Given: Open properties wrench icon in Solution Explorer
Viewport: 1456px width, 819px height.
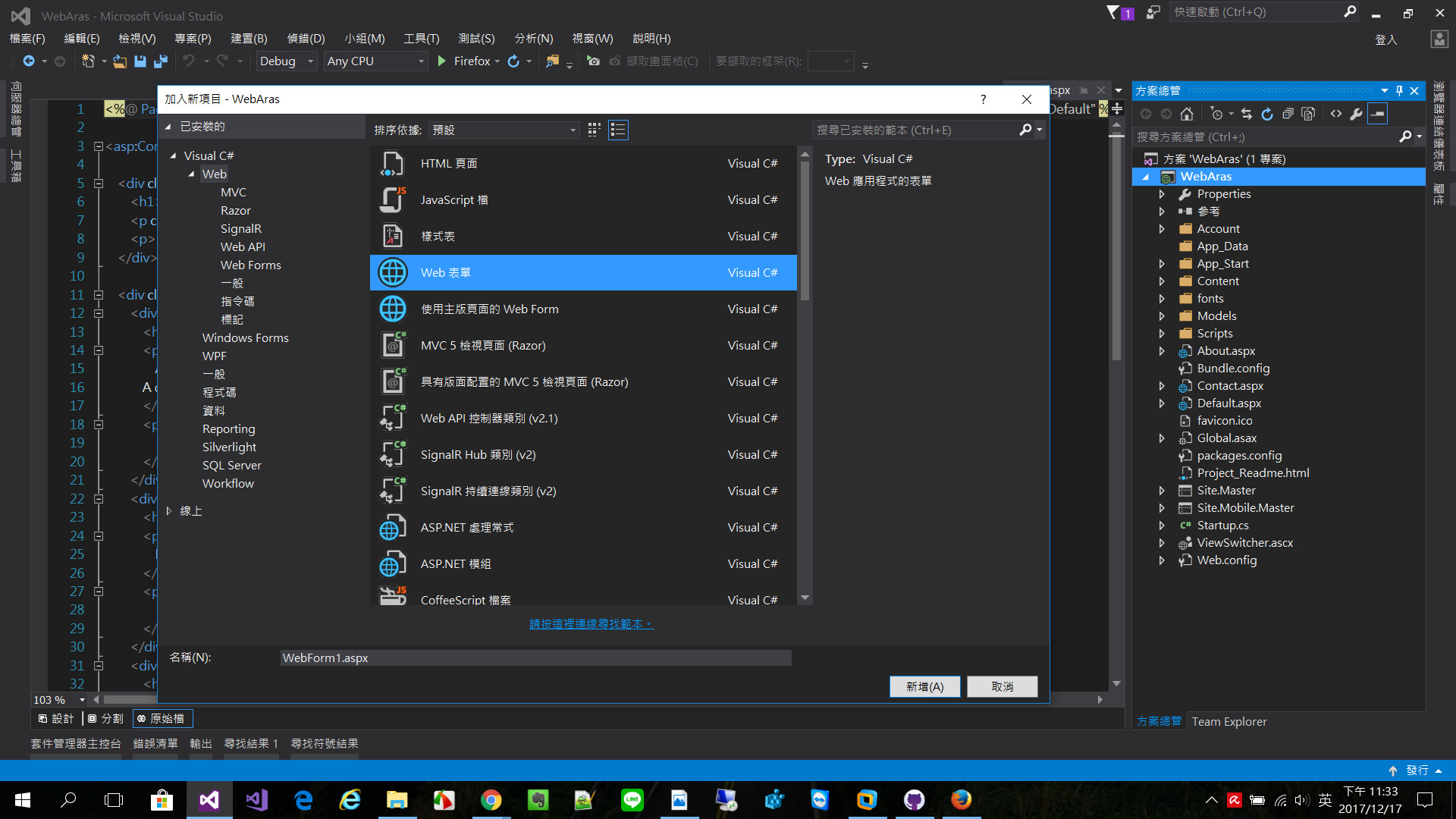Looking at the screenshot, I should pos(1356,114).
